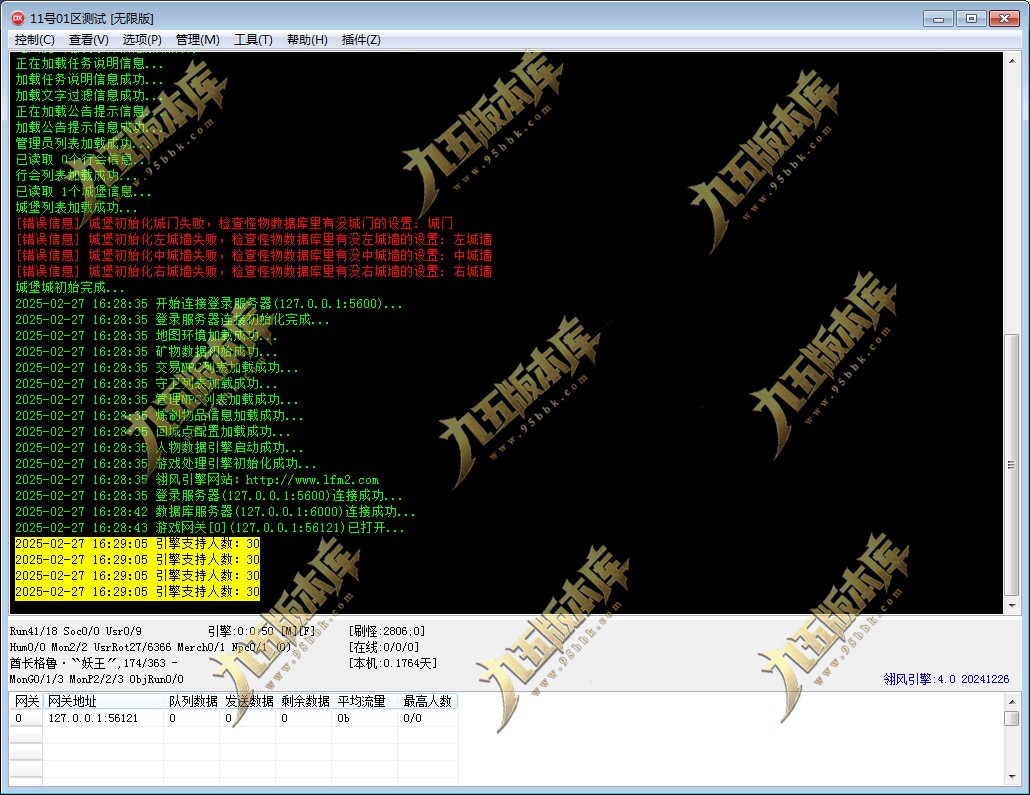Screen dimensions: 1030x795
Task: Open the 工具(T) menu
Action: coord(253,40)
